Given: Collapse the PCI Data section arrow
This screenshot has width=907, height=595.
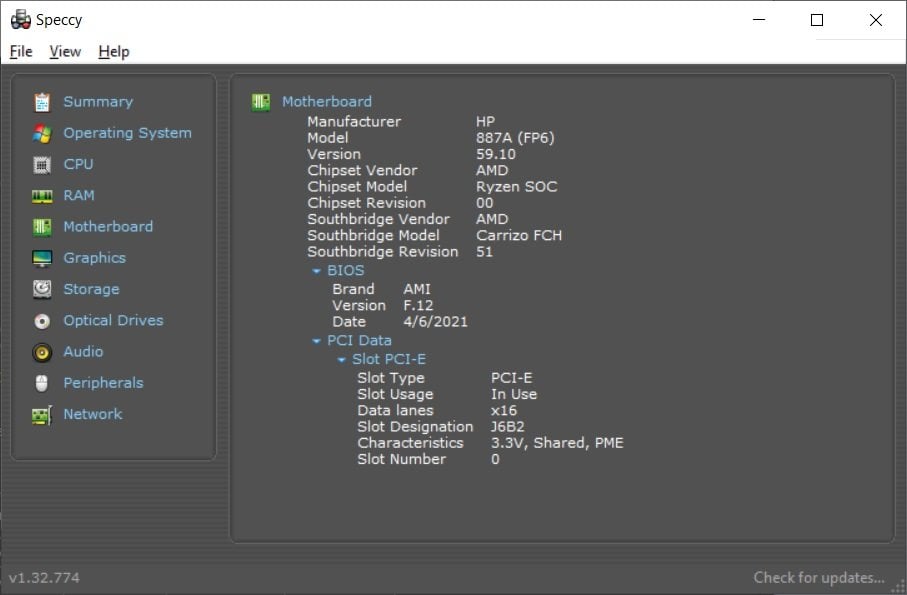Looking at the screenshot, I should click(x=316, y=341).
